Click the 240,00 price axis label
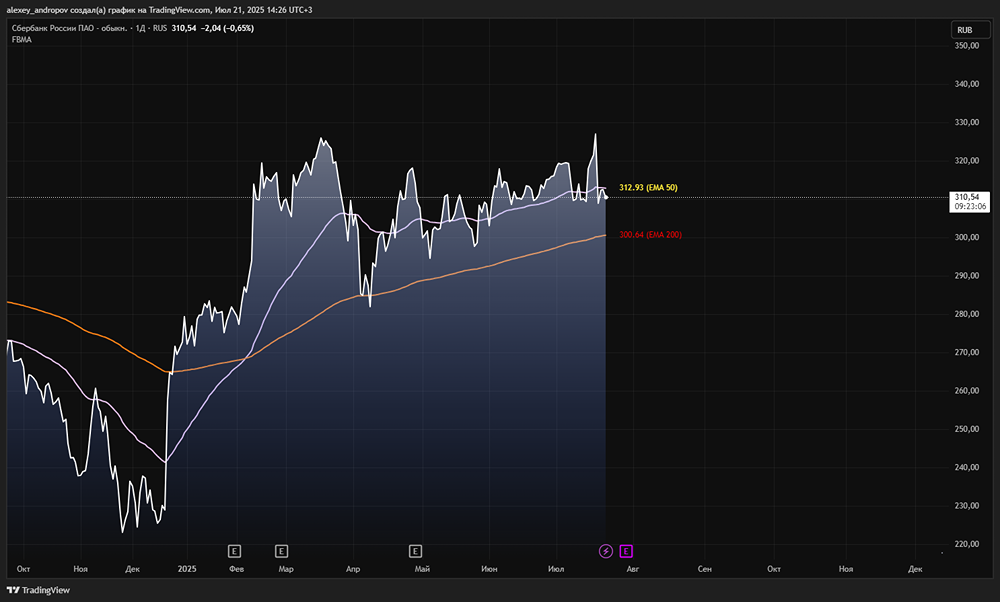Viewport: 1000px width, 602px height. pos(966,467)
